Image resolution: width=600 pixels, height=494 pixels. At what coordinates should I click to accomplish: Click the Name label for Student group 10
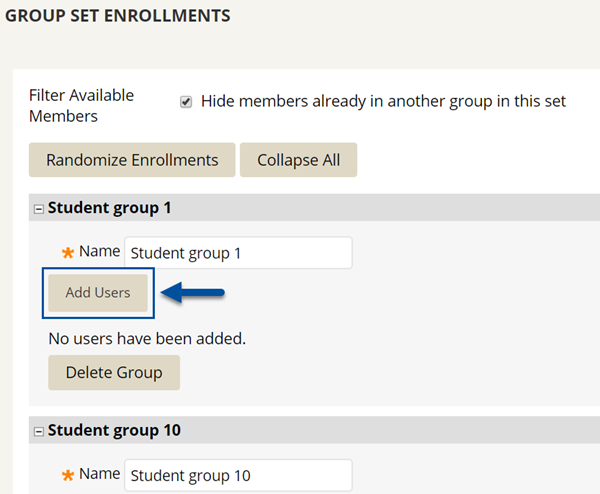99,474
